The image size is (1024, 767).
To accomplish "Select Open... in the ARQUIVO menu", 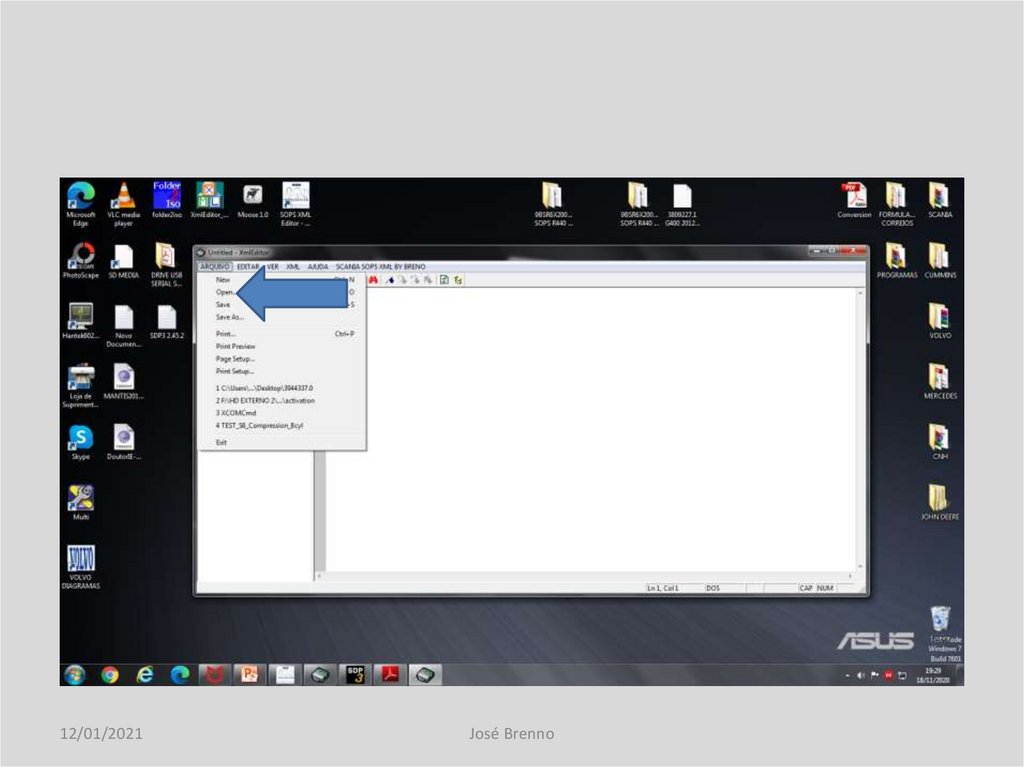I will pos(224,292).
